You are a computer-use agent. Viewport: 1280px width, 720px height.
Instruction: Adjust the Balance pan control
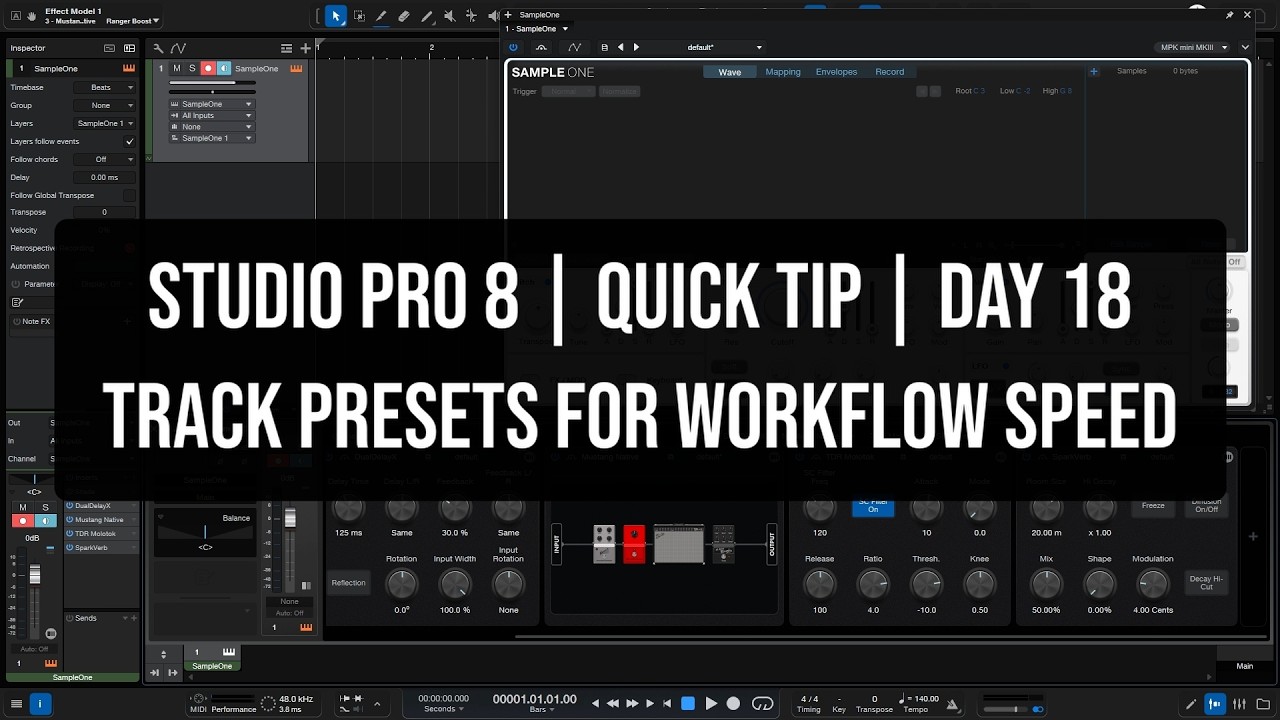coord(205,530)
